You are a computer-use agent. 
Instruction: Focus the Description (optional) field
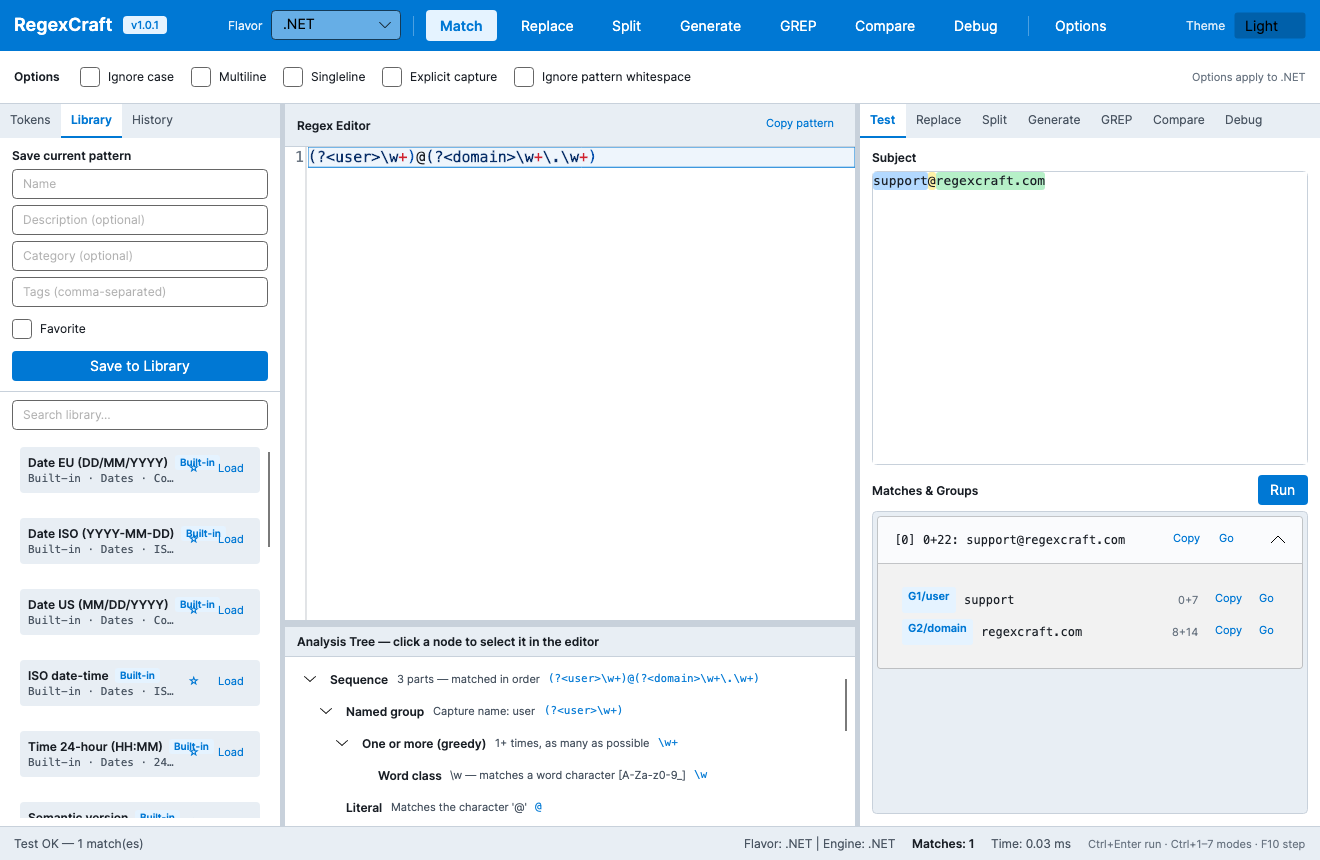(x=140, y=220)
